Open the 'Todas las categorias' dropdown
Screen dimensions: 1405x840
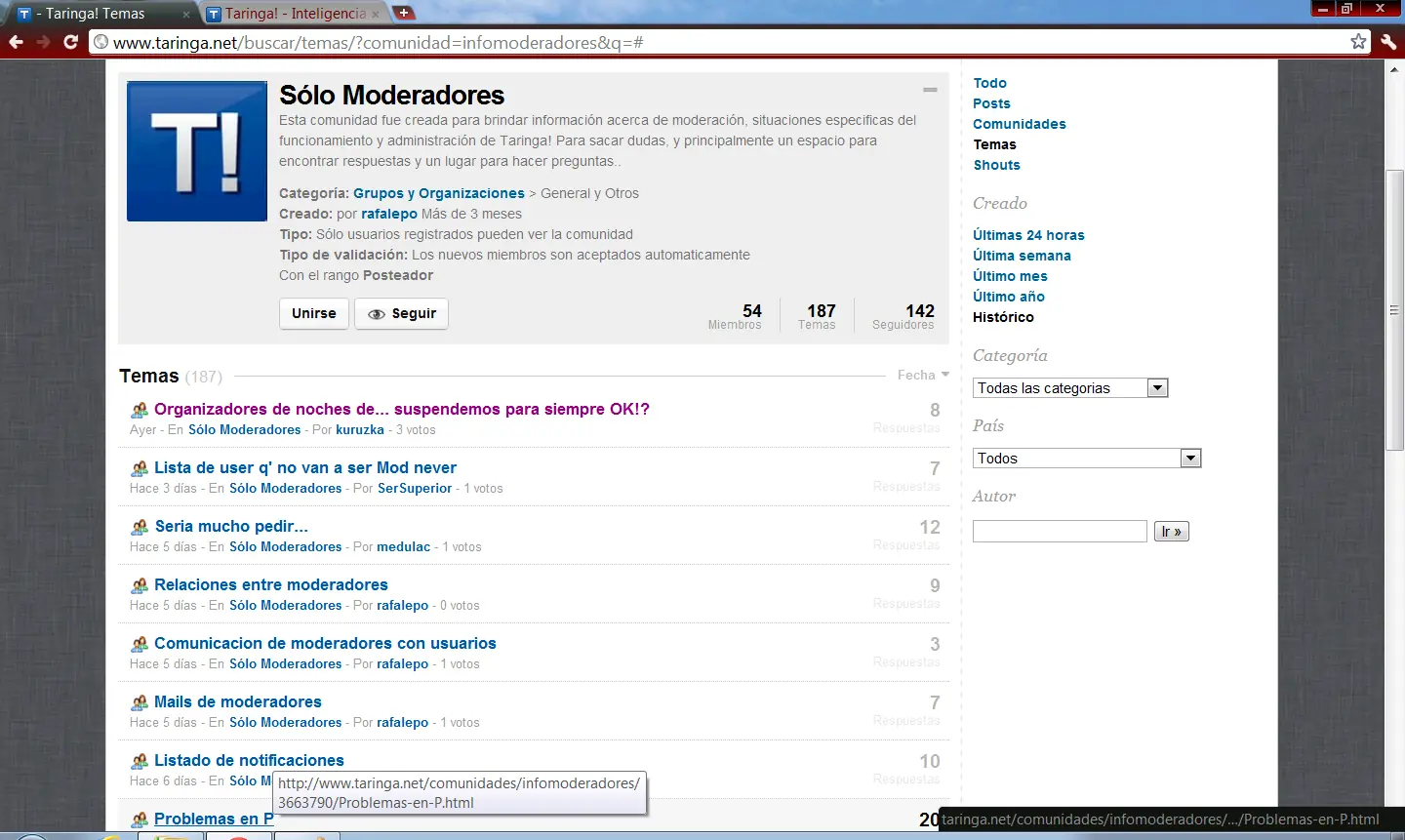tap(1070, 388)
